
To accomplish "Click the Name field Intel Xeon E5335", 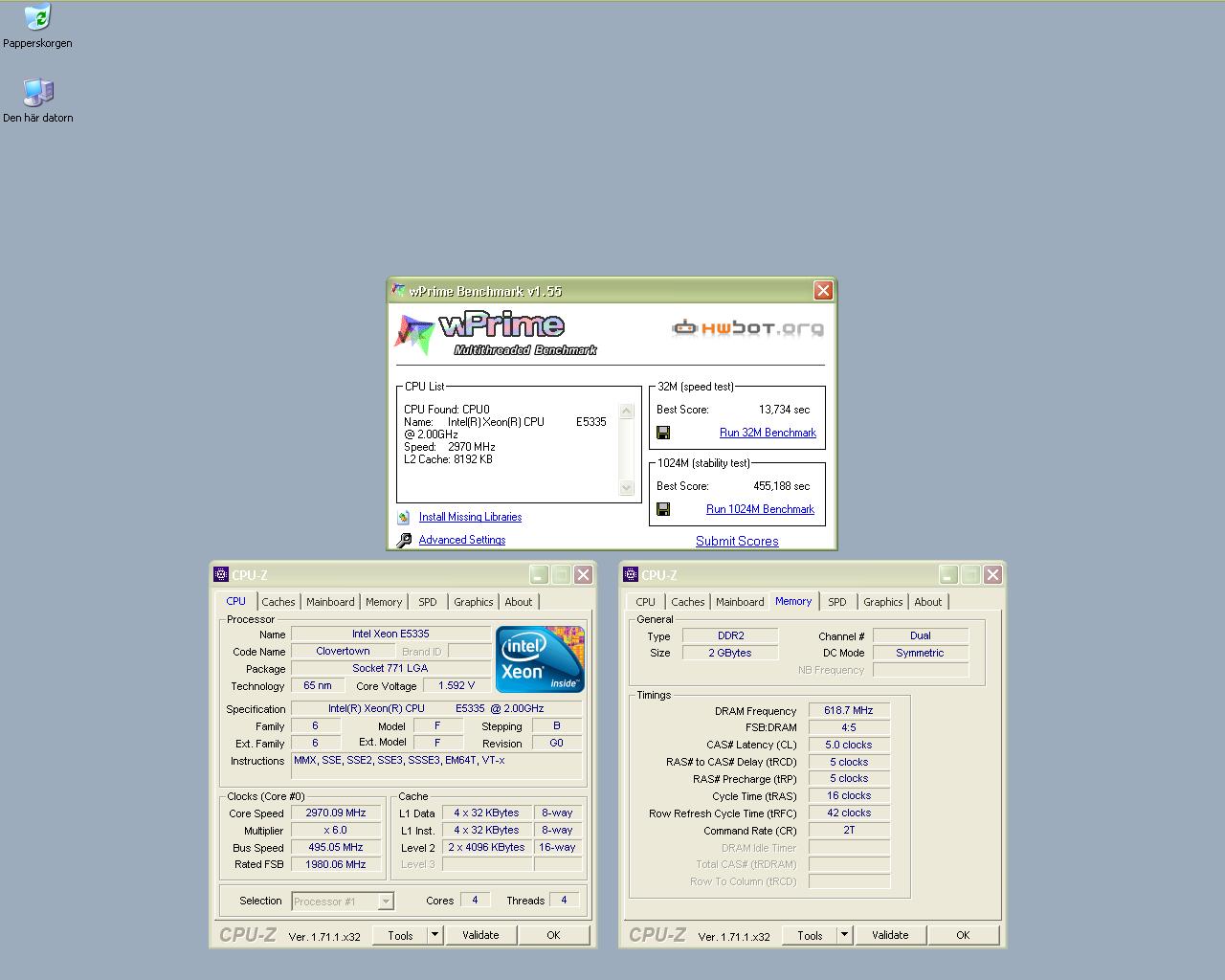I will coord(390,634).
